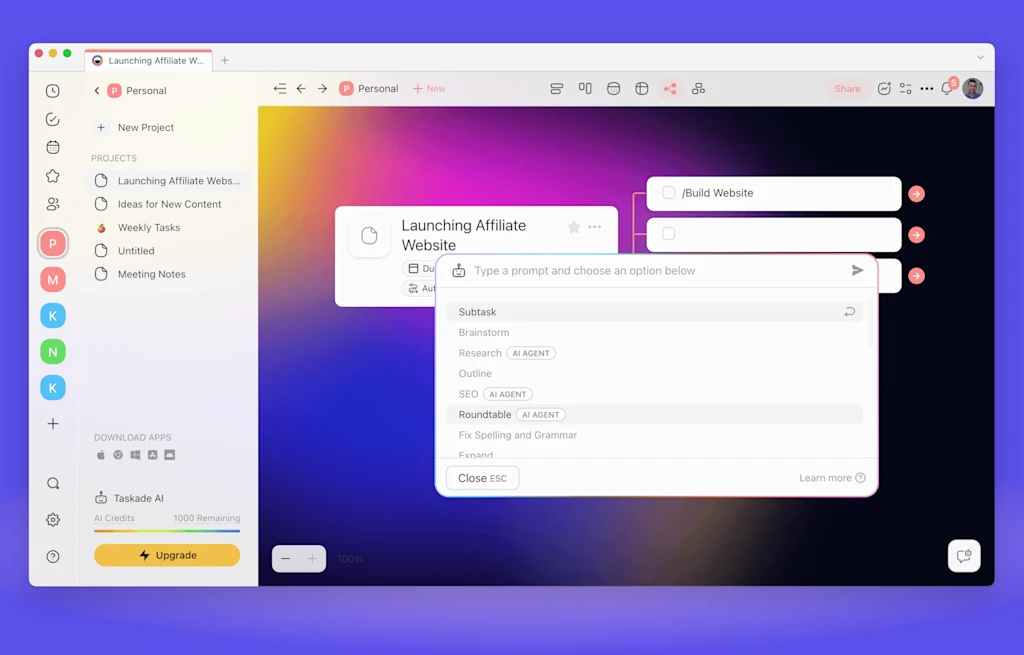Open Weekly Tasks project
The width and height of the screenshot is (1024, 655).
point(168,228)
